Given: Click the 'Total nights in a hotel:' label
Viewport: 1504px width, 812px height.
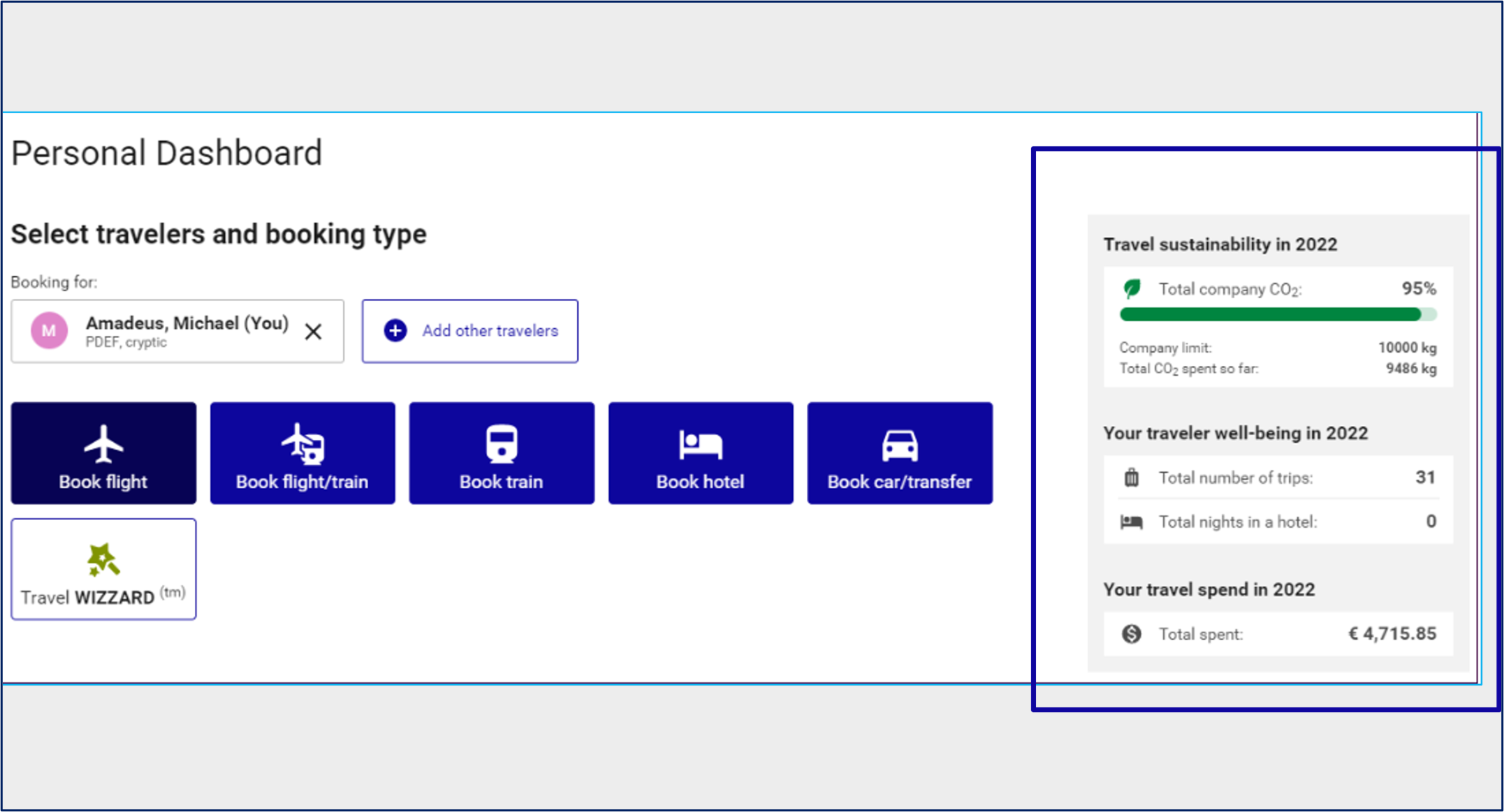Looking at the screenshot, I should pyautogui.click(x=1238, y=522).
